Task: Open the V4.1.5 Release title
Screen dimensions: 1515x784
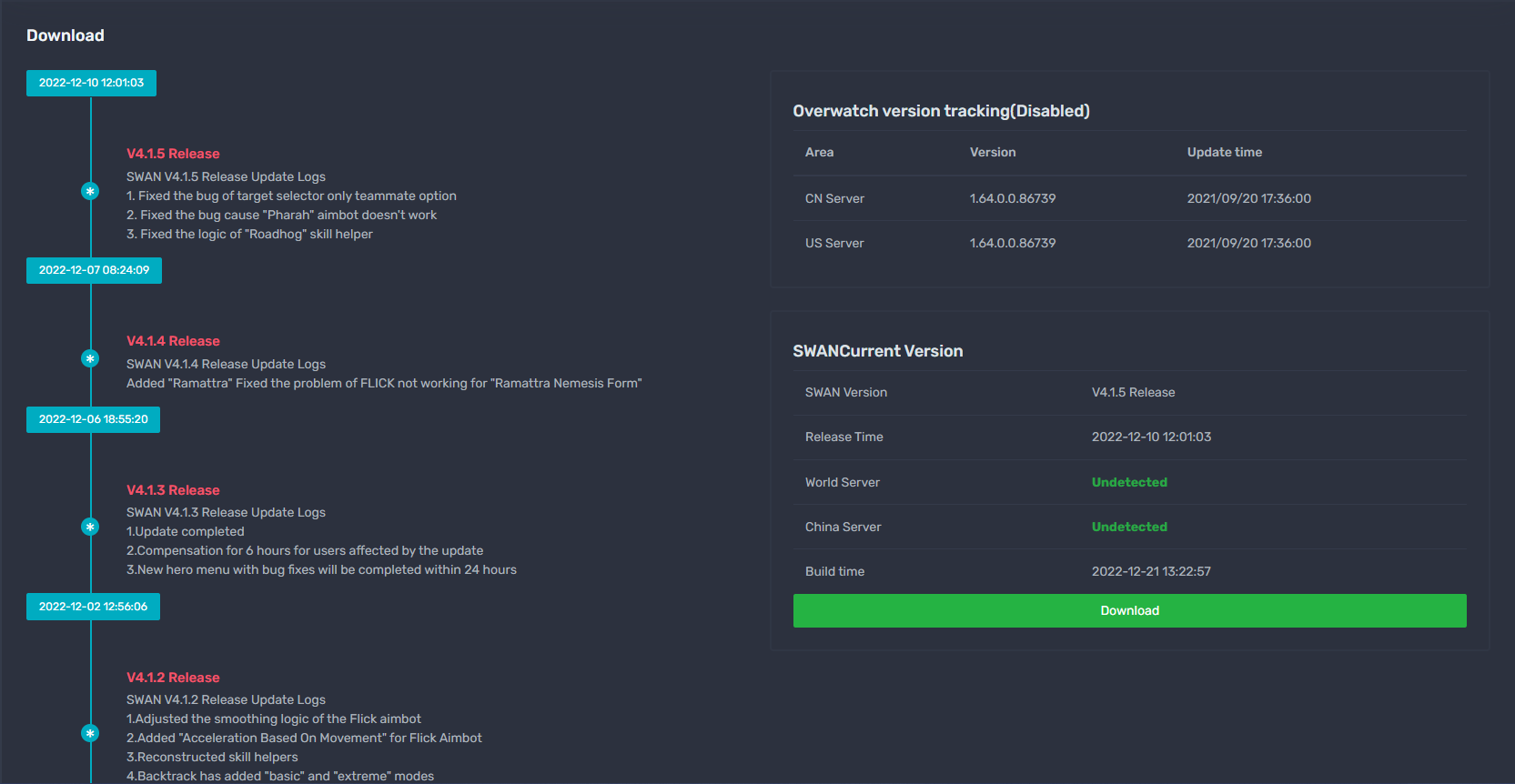Action: pos(173,154)
